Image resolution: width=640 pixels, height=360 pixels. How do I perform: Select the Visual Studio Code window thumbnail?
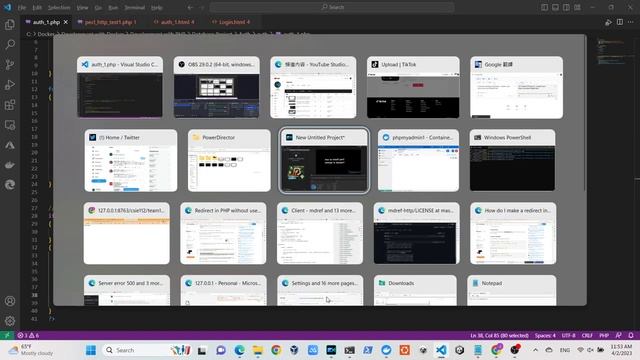[x=120, y=87]
